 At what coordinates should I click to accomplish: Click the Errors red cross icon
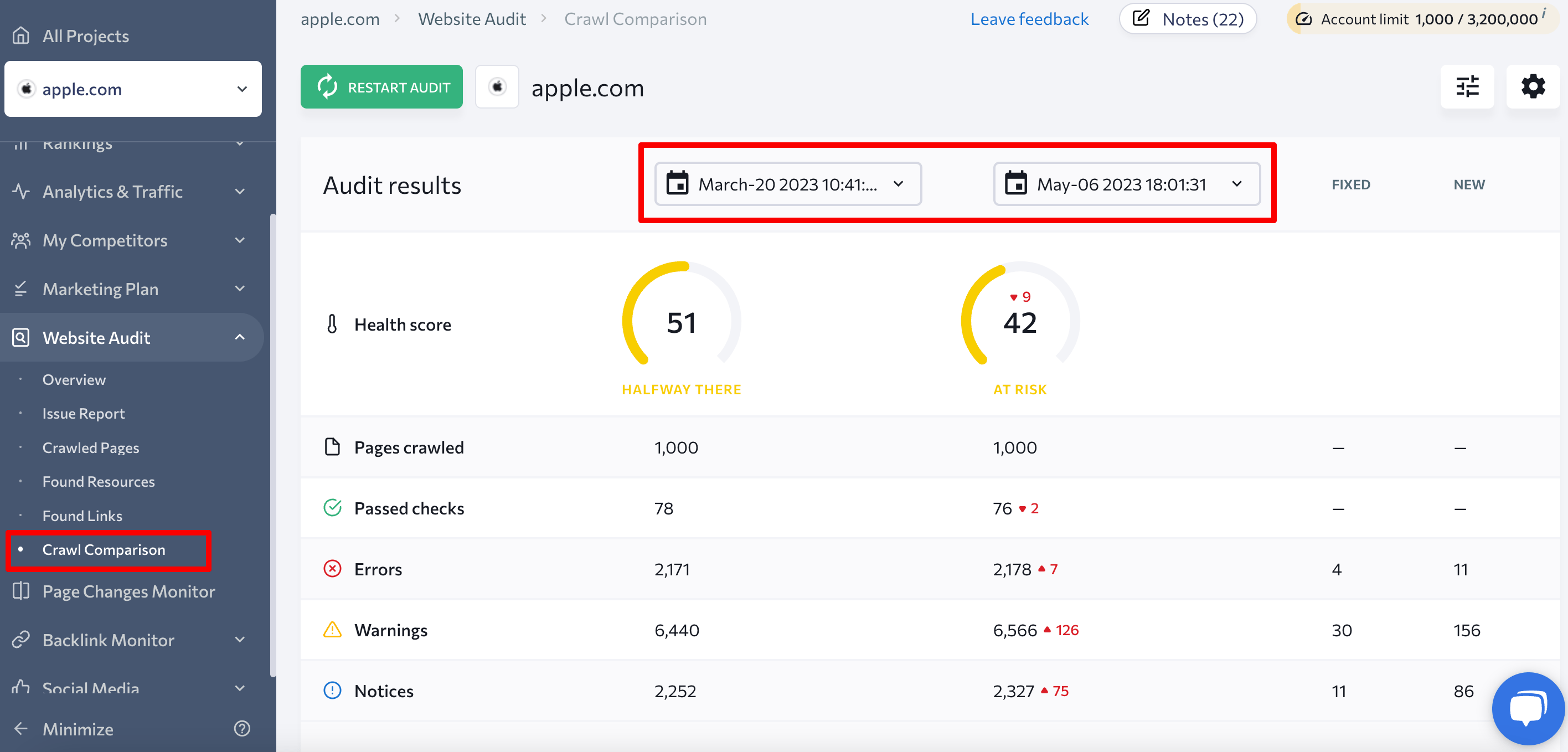coord(332,568)
